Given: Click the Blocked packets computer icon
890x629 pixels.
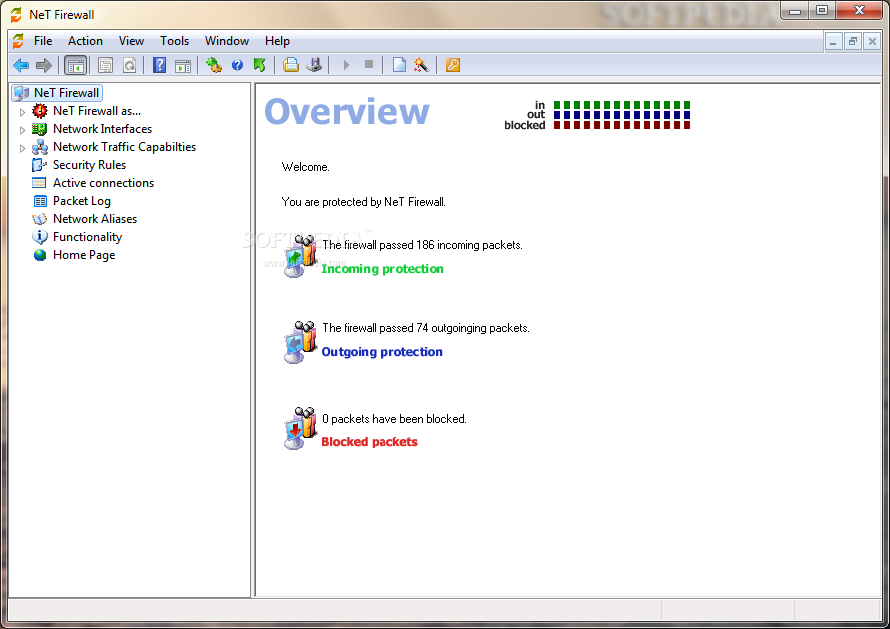Looking at the screenshot, I should point(300,429).
